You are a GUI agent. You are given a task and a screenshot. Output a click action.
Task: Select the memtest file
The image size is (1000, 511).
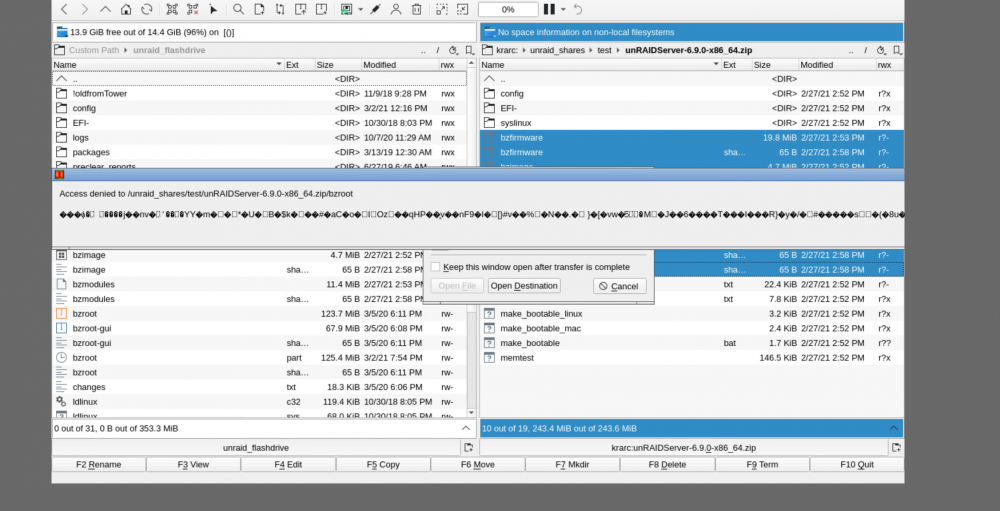692,357
